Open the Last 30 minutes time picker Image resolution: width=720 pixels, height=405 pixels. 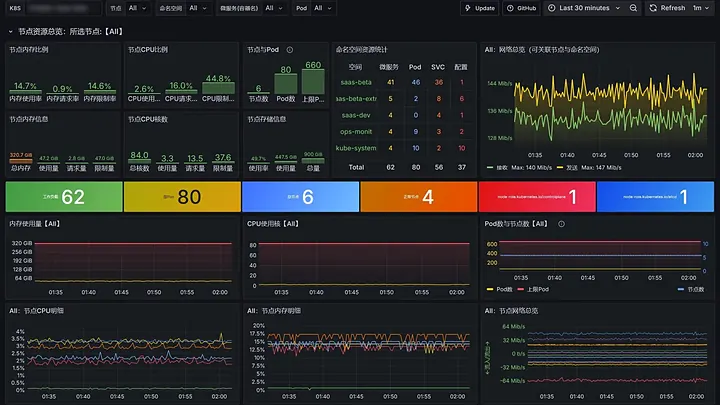pos(584,8)
